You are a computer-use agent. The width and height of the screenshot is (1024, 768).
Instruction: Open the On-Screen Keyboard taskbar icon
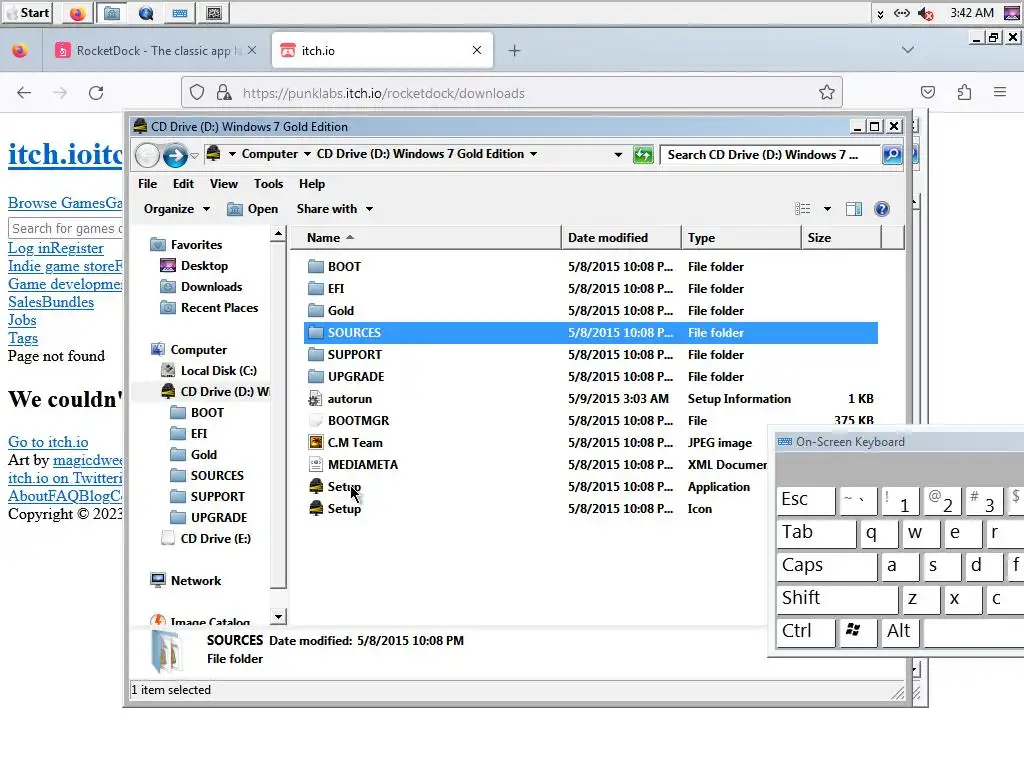pyautogui.click(x=180, y=13)
